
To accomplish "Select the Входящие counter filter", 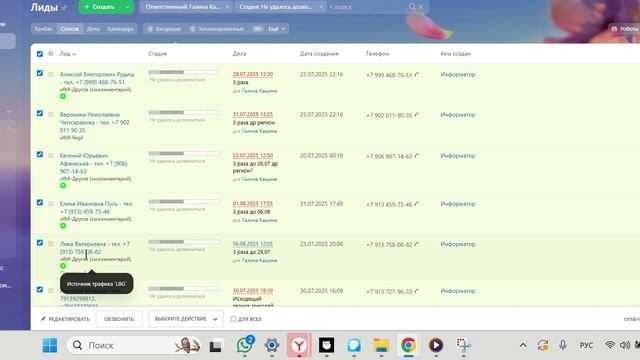I will (164, 29).
